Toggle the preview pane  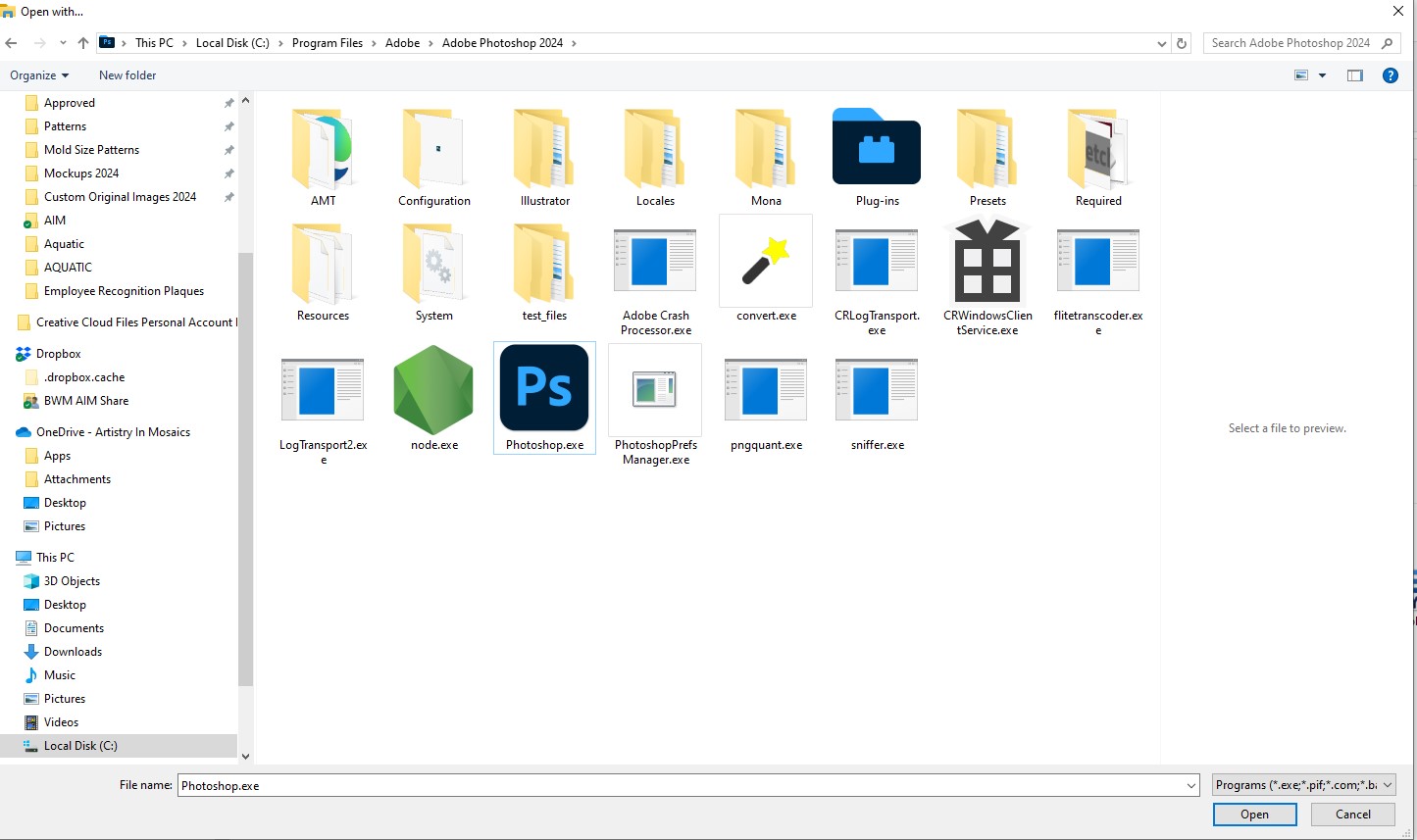pyautogui.click(x=1354, y=75)
